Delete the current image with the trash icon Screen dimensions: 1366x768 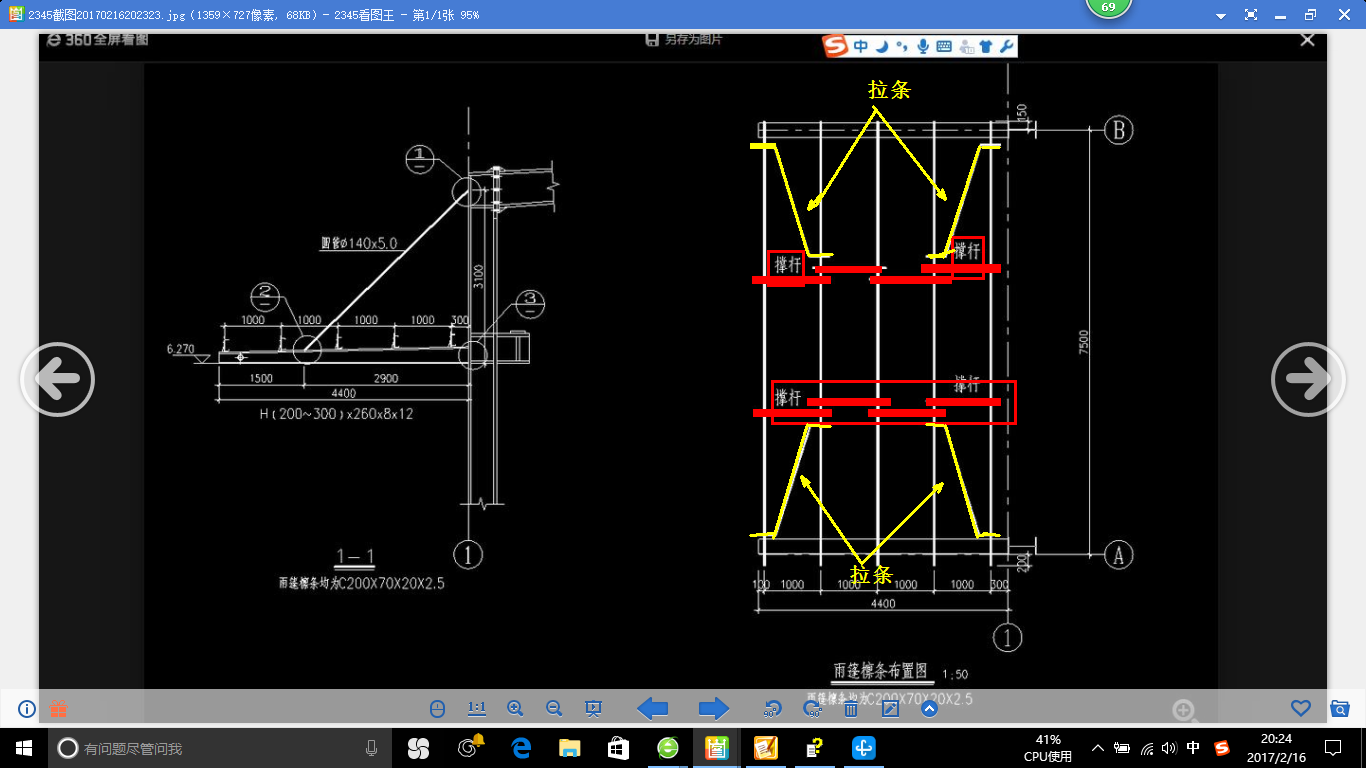(x=851, y=709)
